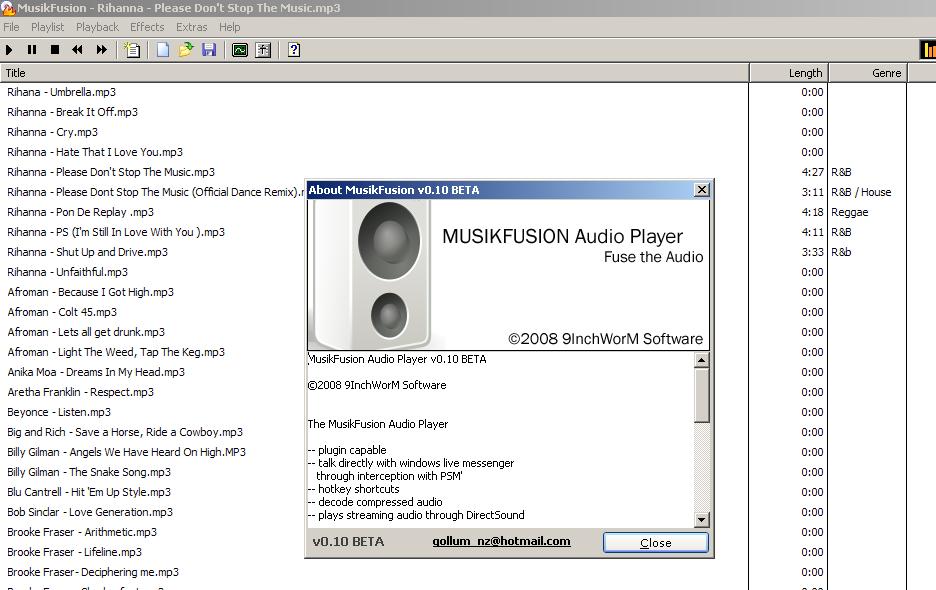This screenshot has width=936, height=590.
Task: Create a new playlist with blank page icon
Action: [163, 50]
